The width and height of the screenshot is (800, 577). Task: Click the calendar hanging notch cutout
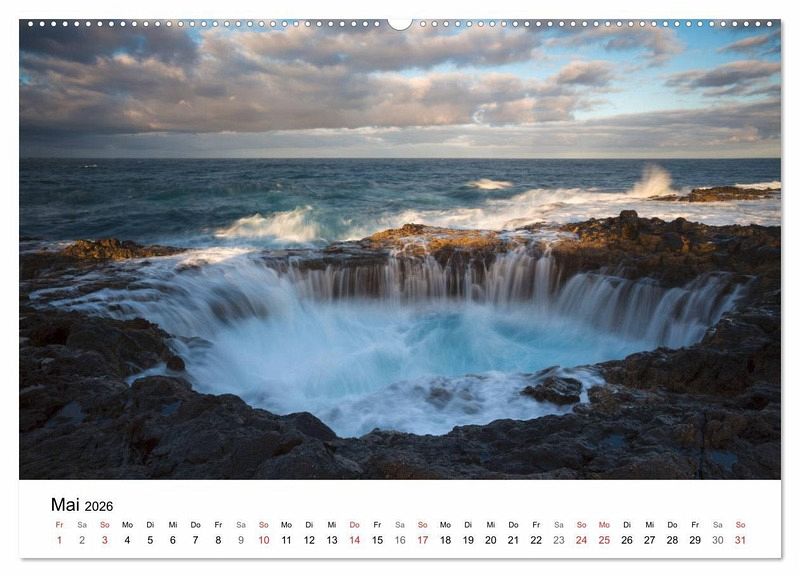[x=400, y=24]
